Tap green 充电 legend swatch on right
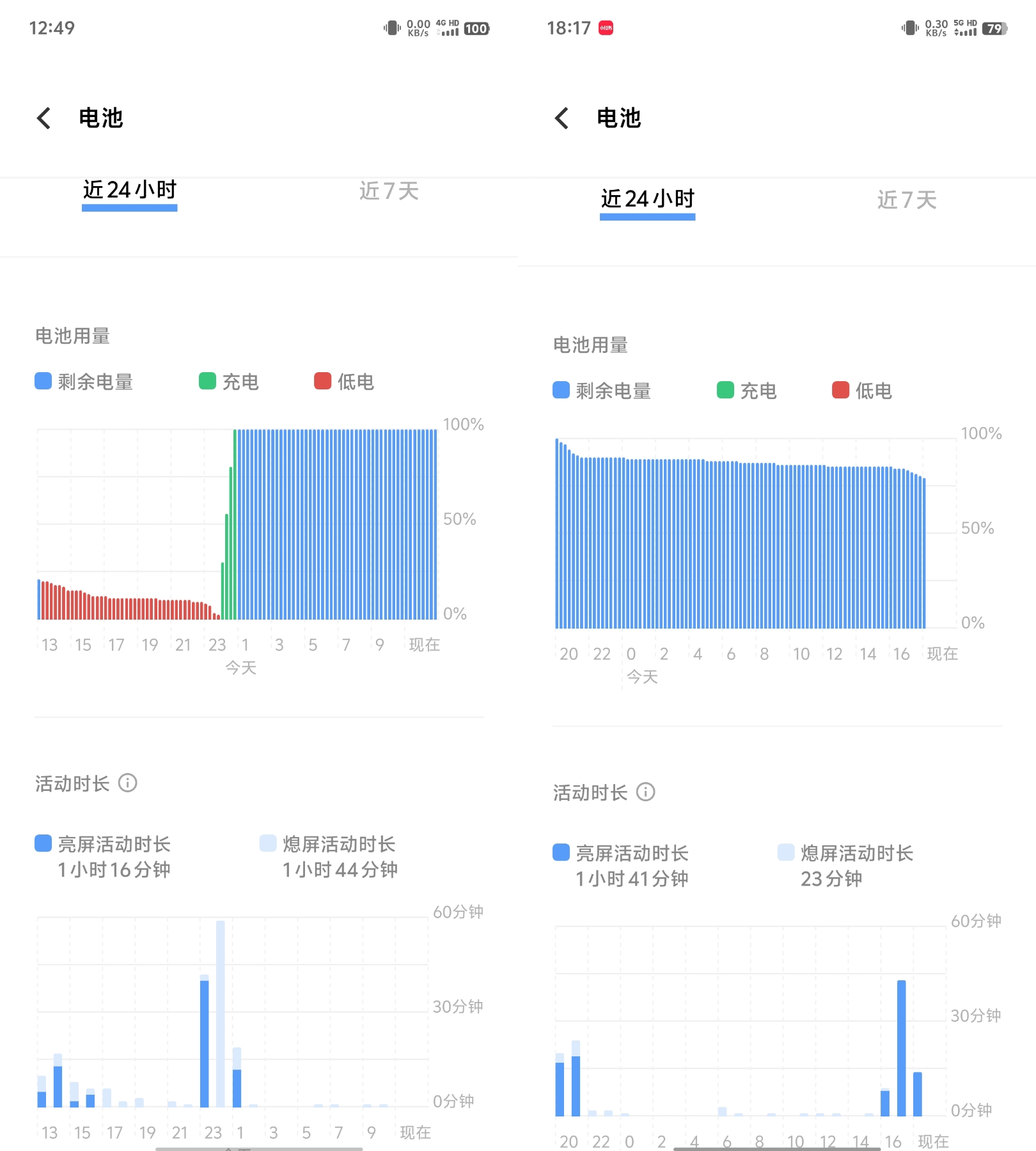The image size is (1036, 1151). coord(725,390)
